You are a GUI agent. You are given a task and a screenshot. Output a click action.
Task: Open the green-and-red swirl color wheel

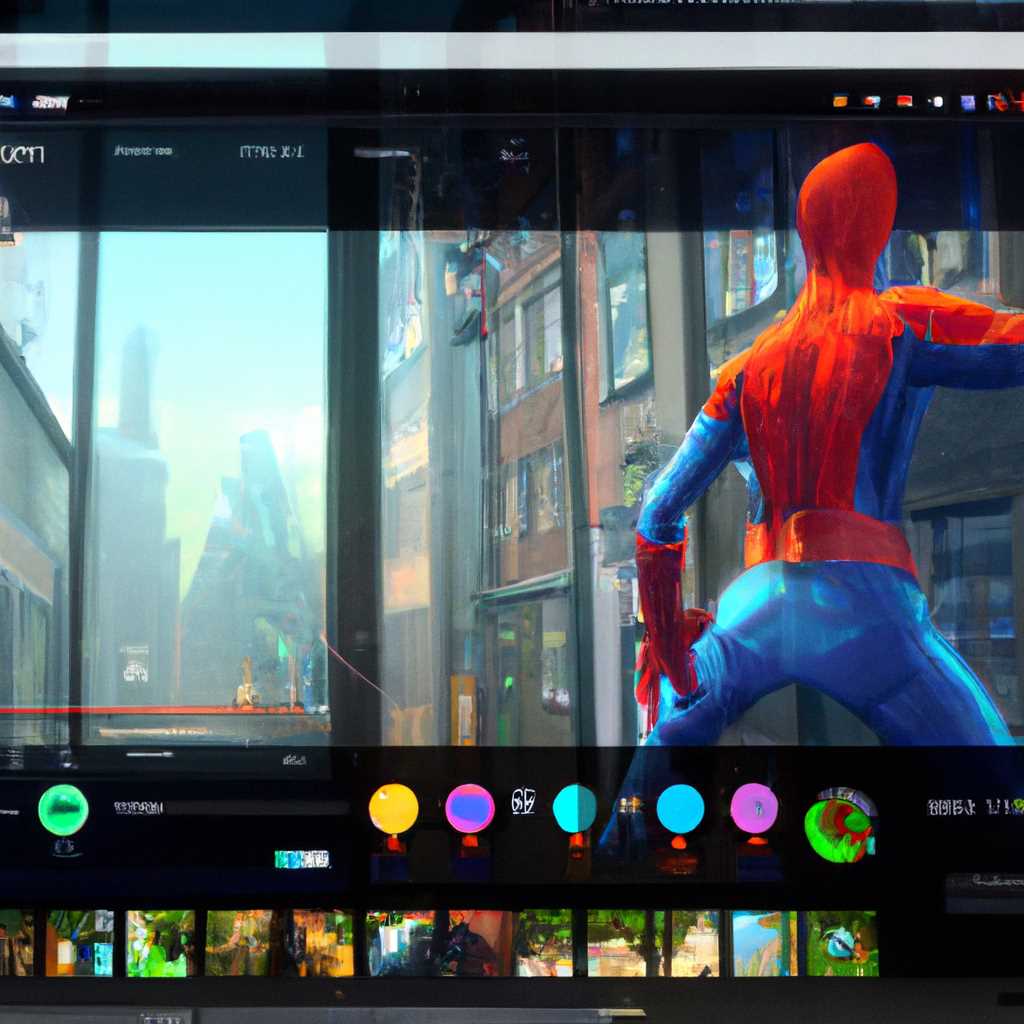(x=840, y=826)
